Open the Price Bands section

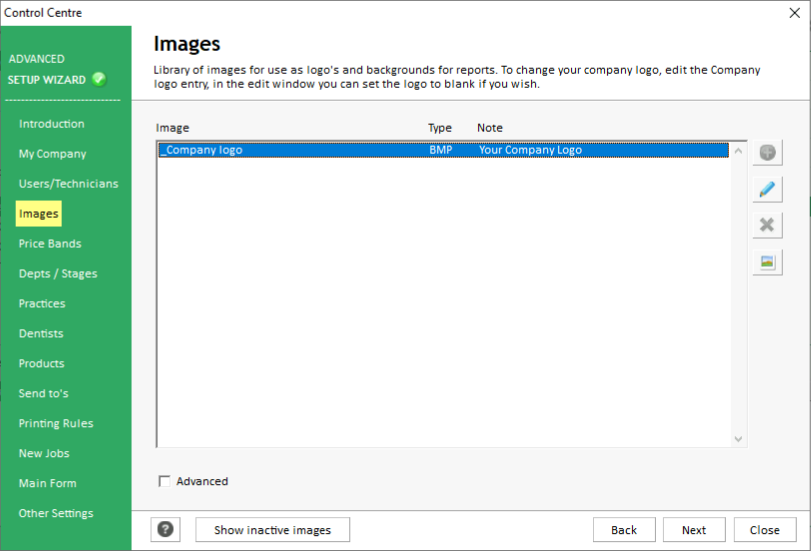[50, 244]
